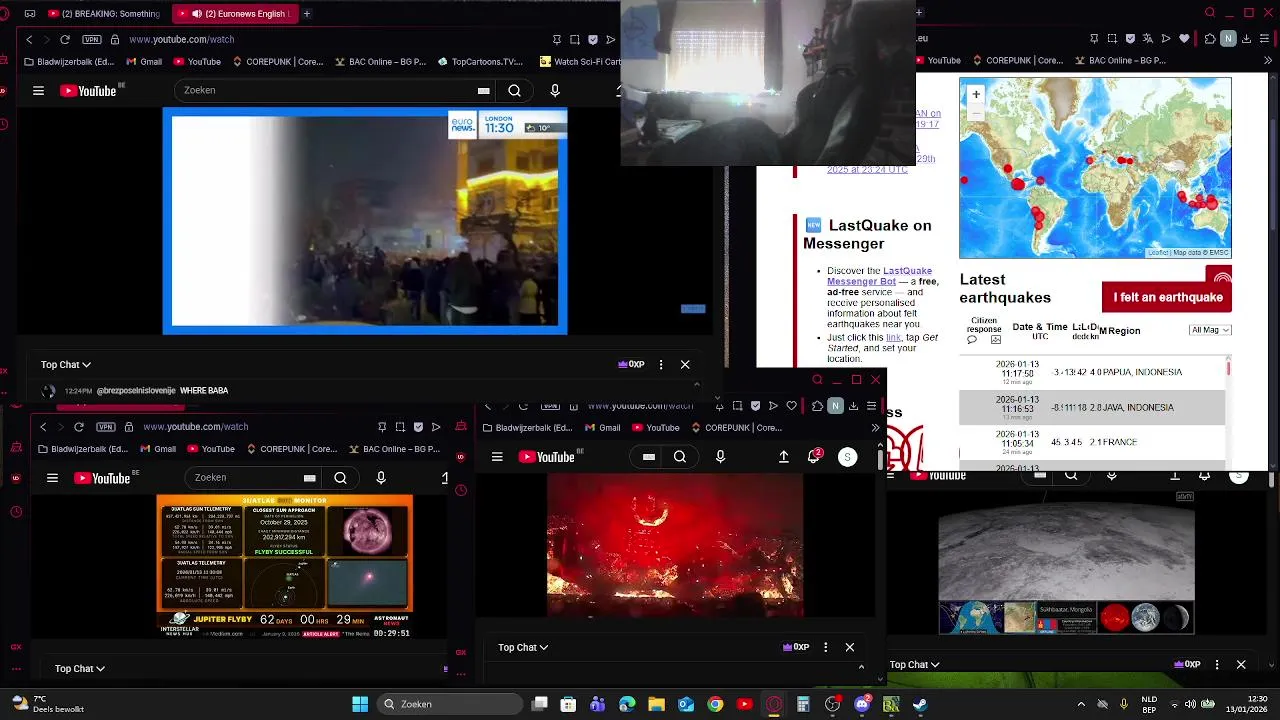Viewport: 1280px width, 720px height.
Task: Click search magnifier in 3I/ATLAS YouTube window
Action: pos(340,478)
